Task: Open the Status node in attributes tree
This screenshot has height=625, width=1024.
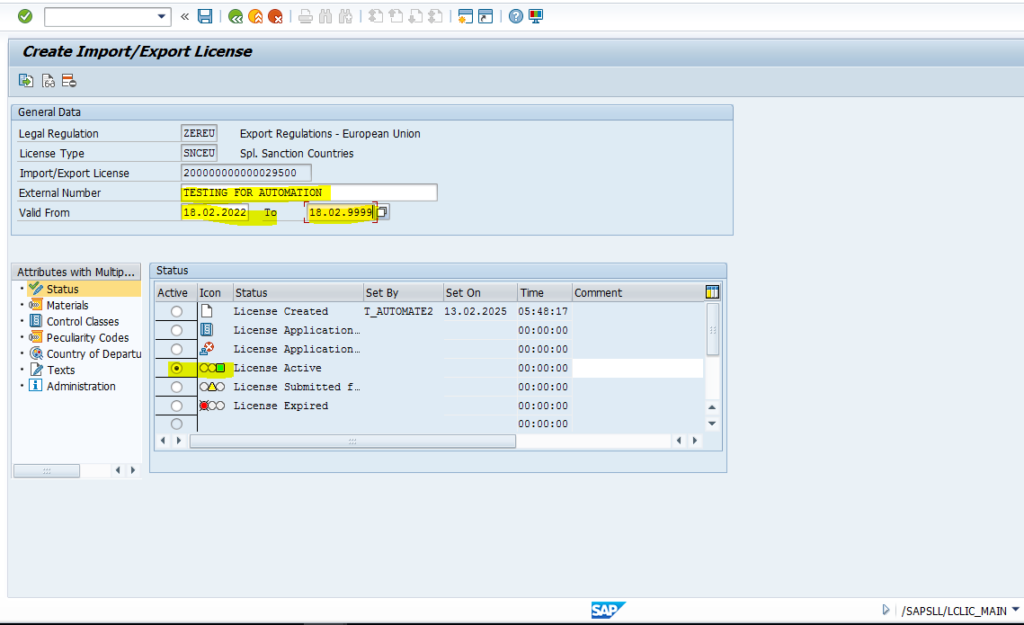Action: [62, 289]
